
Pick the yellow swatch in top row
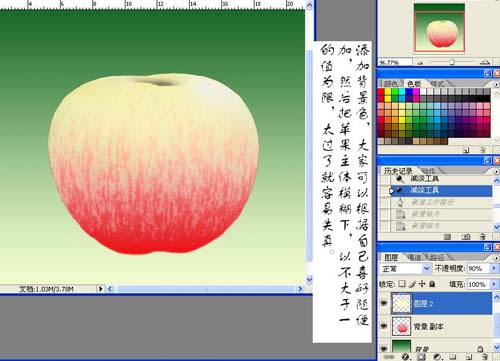click(388, 91)
